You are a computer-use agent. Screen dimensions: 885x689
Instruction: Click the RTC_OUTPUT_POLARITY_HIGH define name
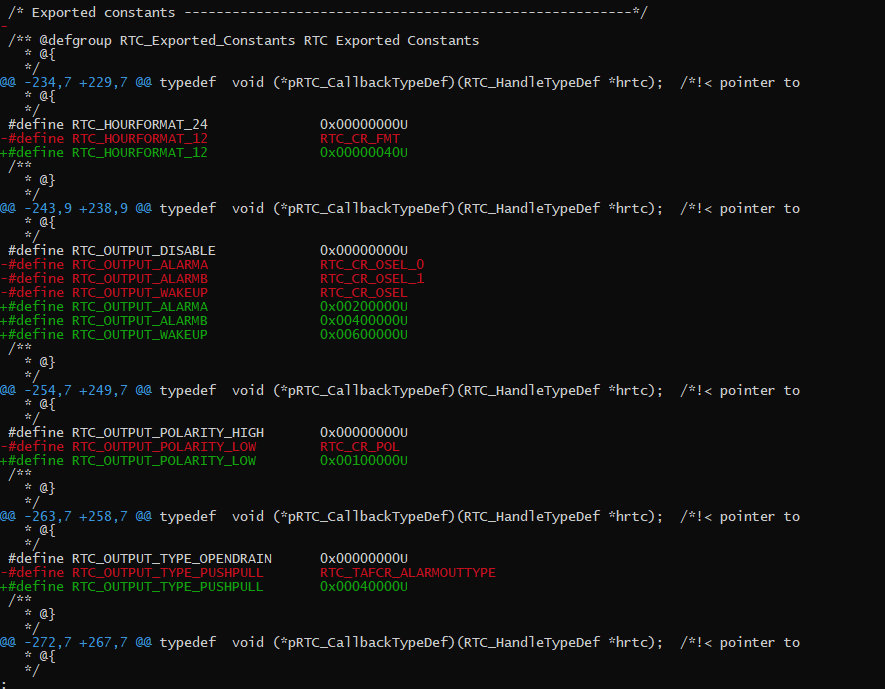coord(168,432)
